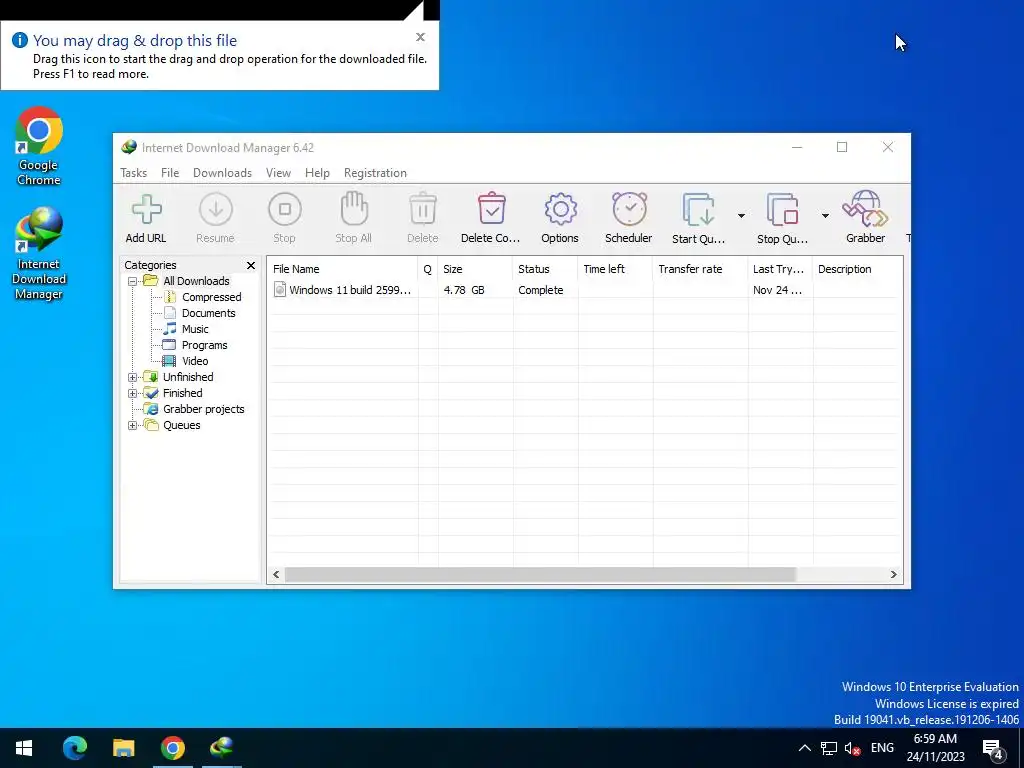Click the Complete status cell
The image size is (1024, 768).
point(541,291)
